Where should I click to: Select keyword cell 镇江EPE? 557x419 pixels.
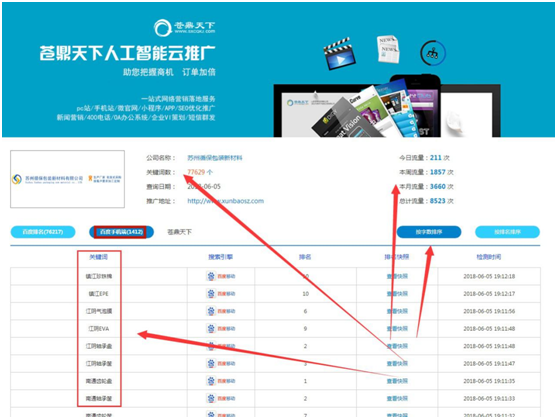(98, 294)
